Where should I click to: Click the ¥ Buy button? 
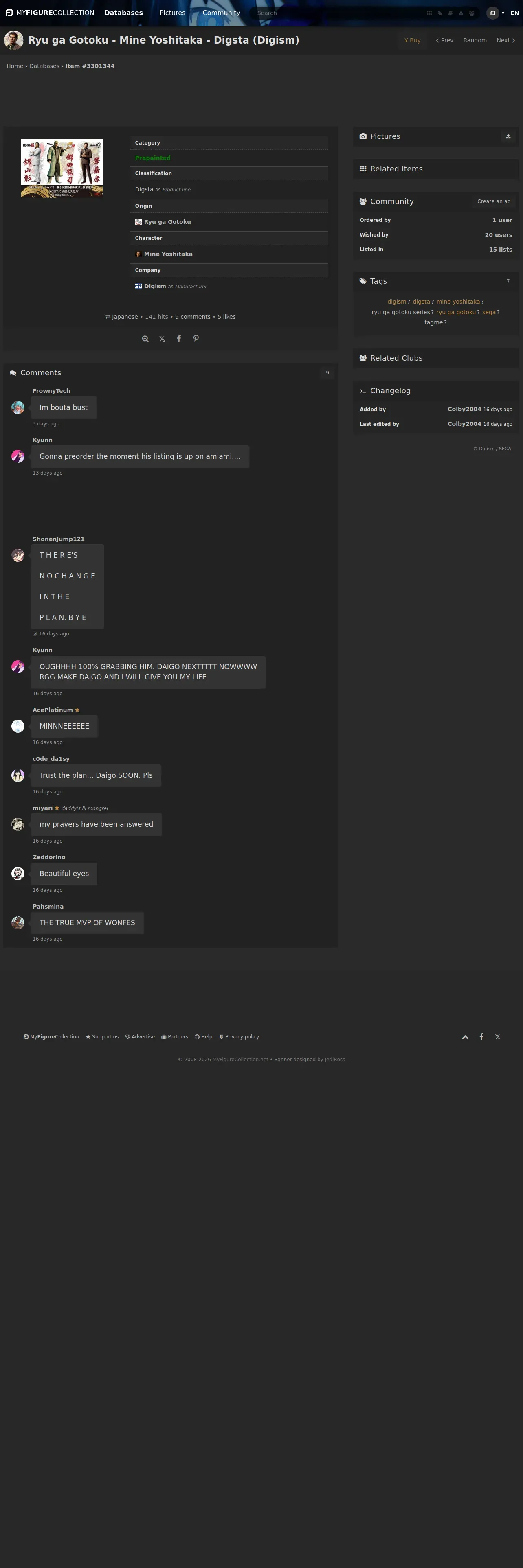tap(412, 40)
